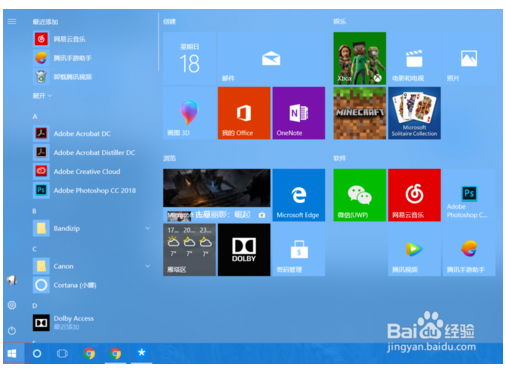Viewport: 505px width, 372px height.
Task: Open the Minecraft tile
Action: 360,113
